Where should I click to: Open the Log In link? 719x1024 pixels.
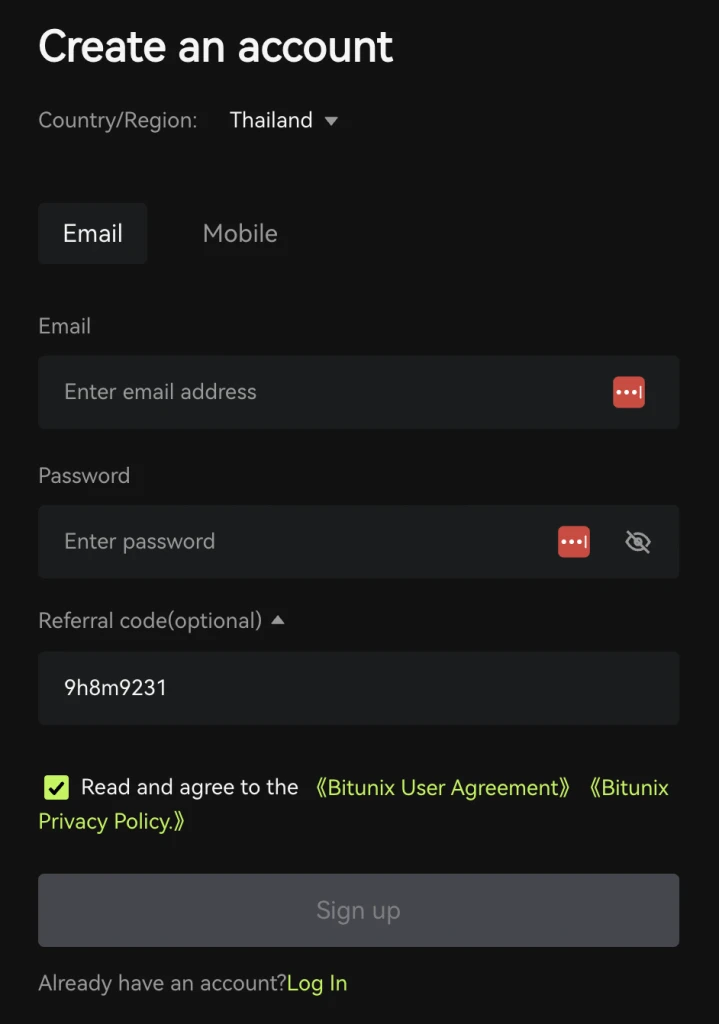(x=317, y=983)
